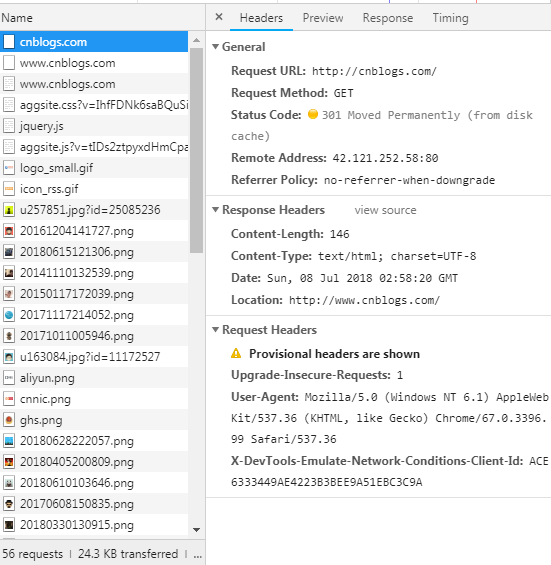
Task: Click the u163084.jpg avatar thumbnail icon
Action: point(9,356)
